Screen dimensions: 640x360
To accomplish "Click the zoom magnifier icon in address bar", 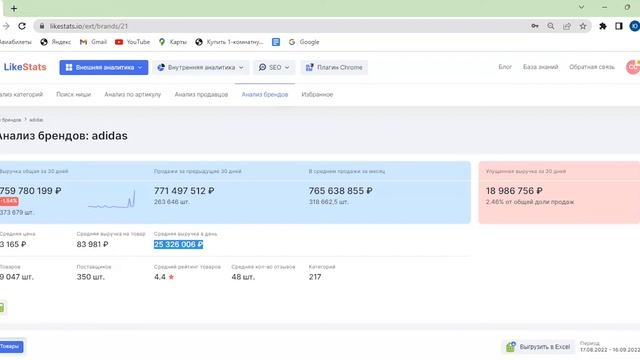I will click(x=551, y=26).
